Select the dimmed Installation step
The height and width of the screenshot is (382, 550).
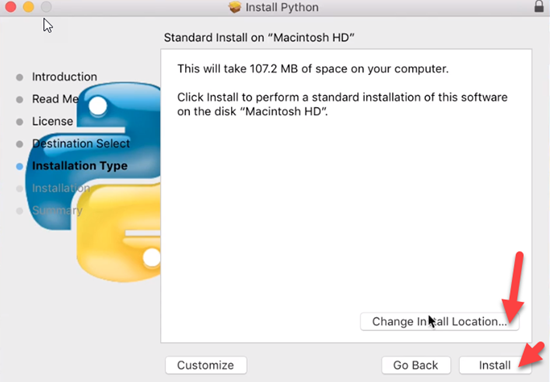(61, 188)
